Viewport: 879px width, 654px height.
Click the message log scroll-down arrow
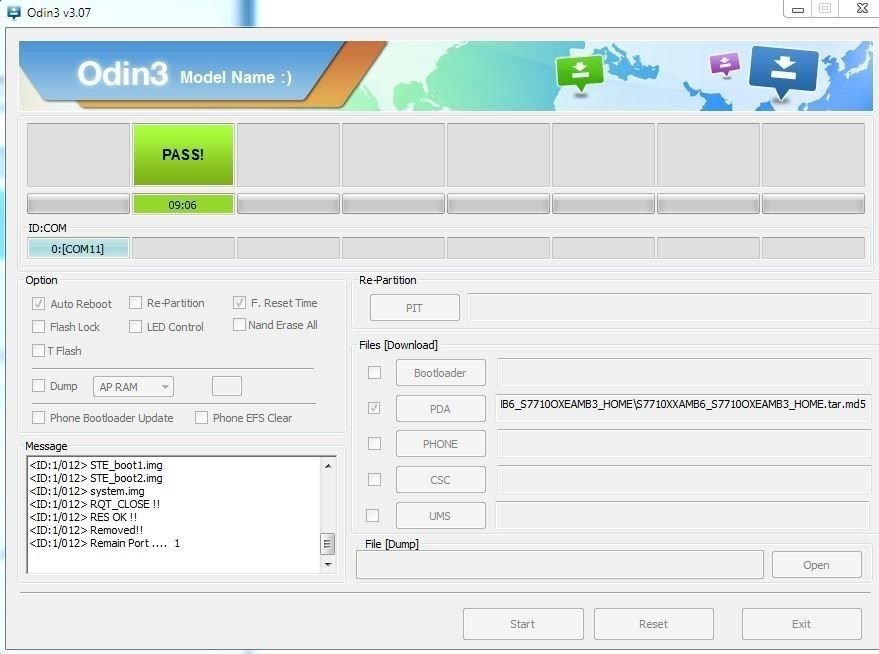328,564
